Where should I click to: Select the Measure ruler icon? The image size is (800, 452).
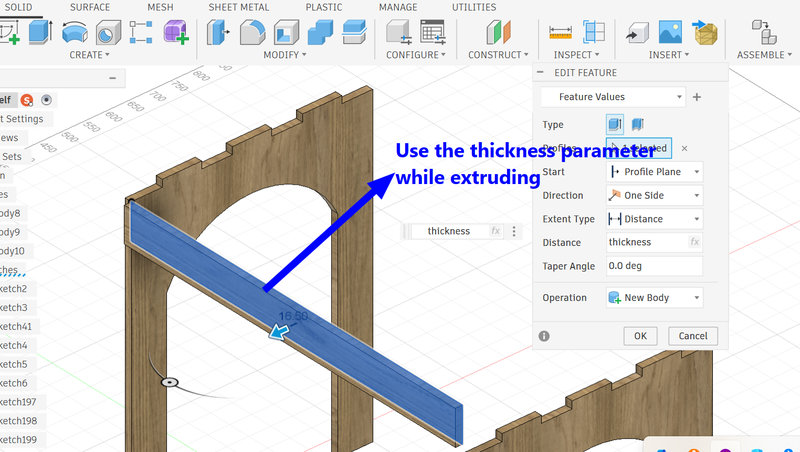coord(560,32)
